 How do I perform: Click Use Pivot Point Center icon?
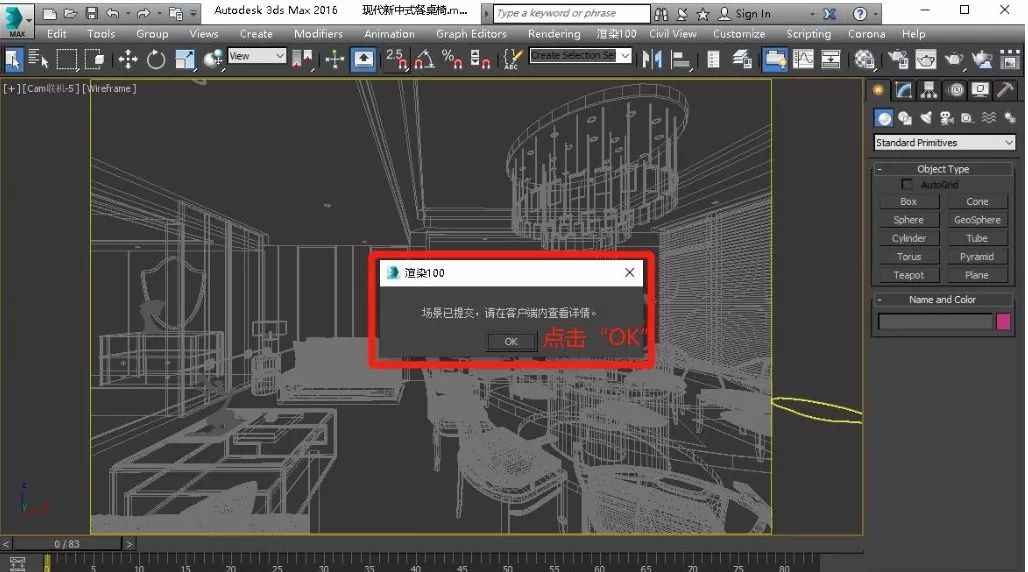(302, 60)
